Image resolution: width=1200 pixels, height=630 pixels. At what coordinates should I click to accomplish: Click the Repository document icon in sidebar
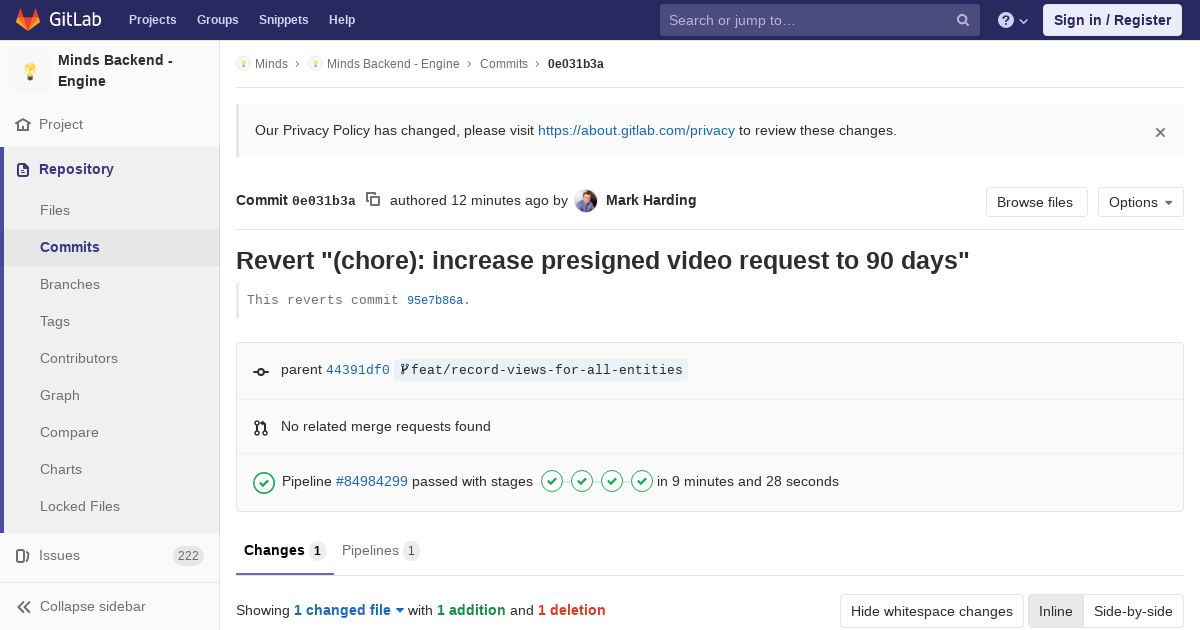point(23,170)
